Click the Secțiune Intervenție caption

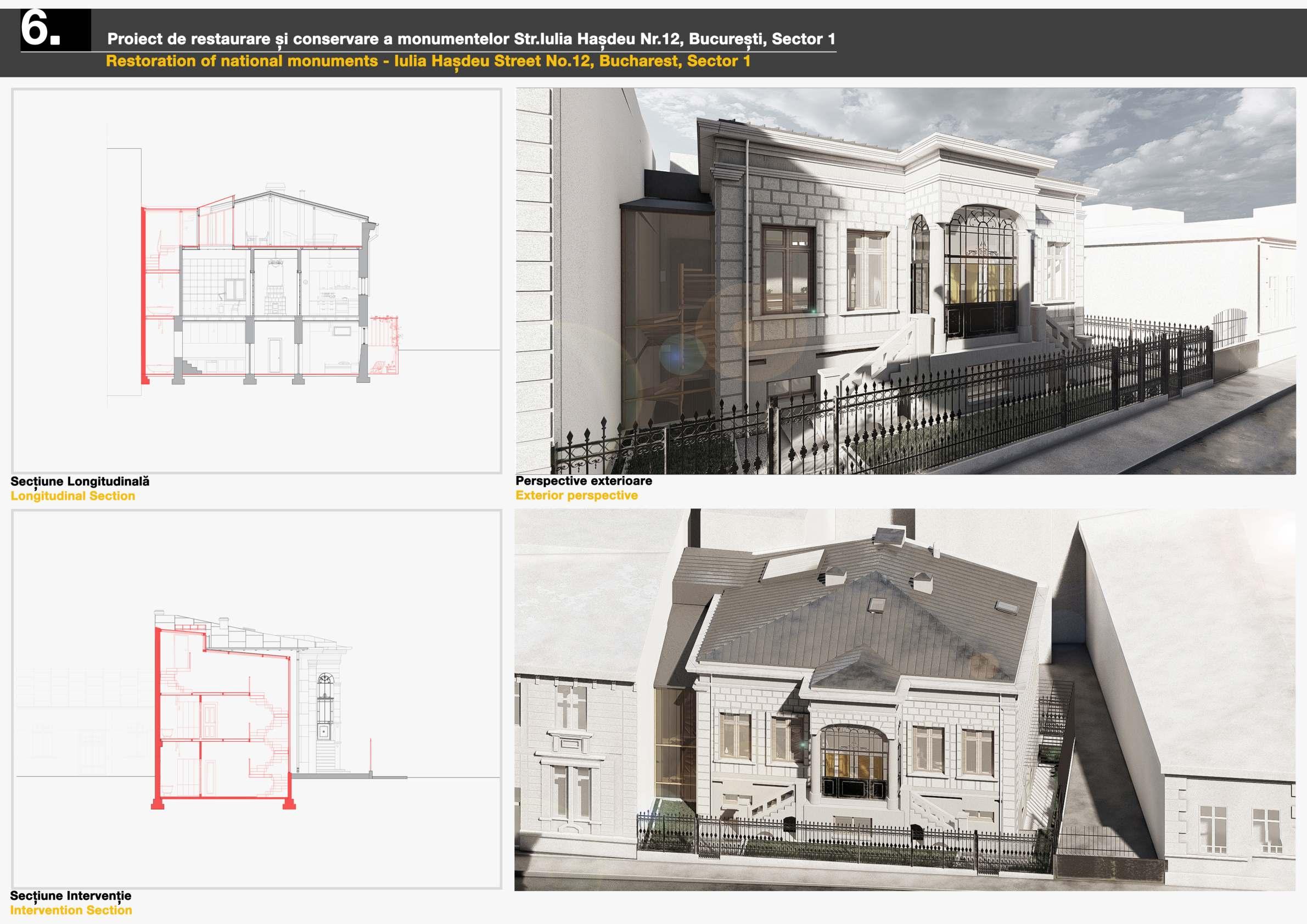[x=71, y=895]
